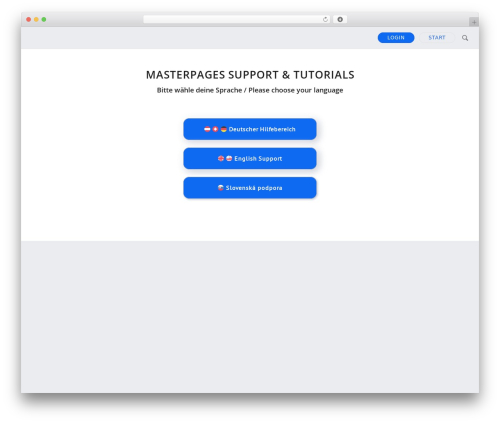
Task: Minimize window with yellow button
Action: coord(36,20)
